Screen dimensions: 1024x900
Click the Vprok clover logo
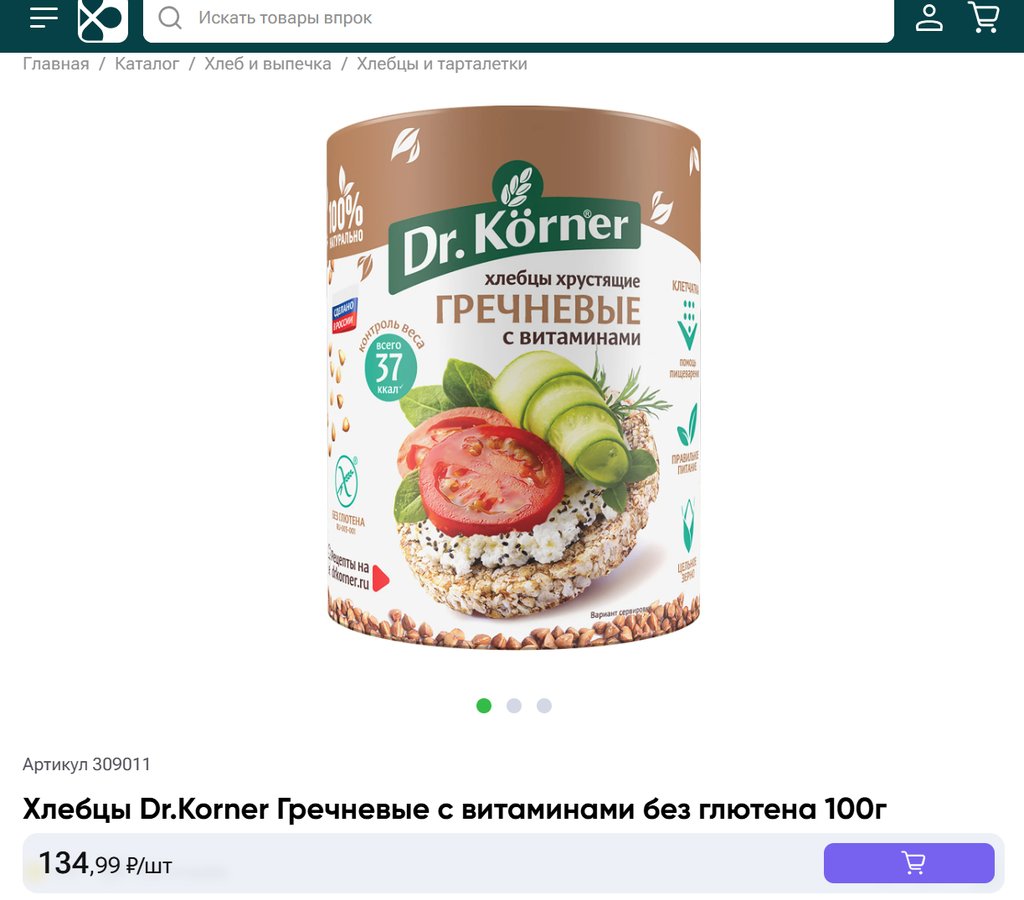pyautogui.click(x=103, y=20)
